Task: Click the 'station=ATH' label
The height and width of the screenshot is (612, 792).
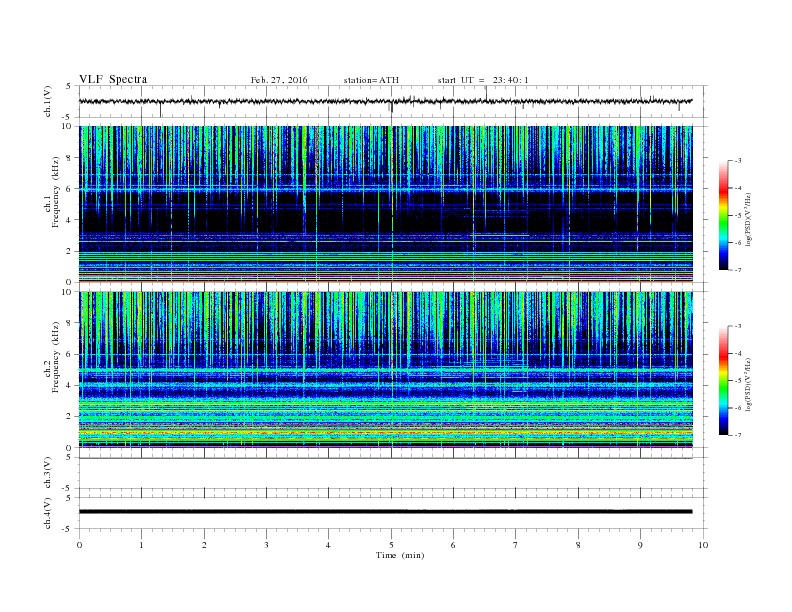Action: pos(371,80)
